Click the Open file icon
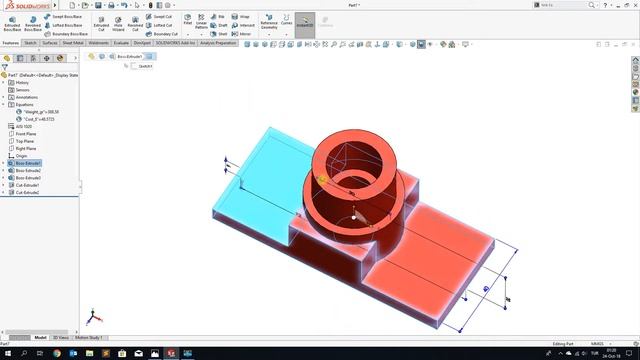640x360 pixels. [85, 5]
